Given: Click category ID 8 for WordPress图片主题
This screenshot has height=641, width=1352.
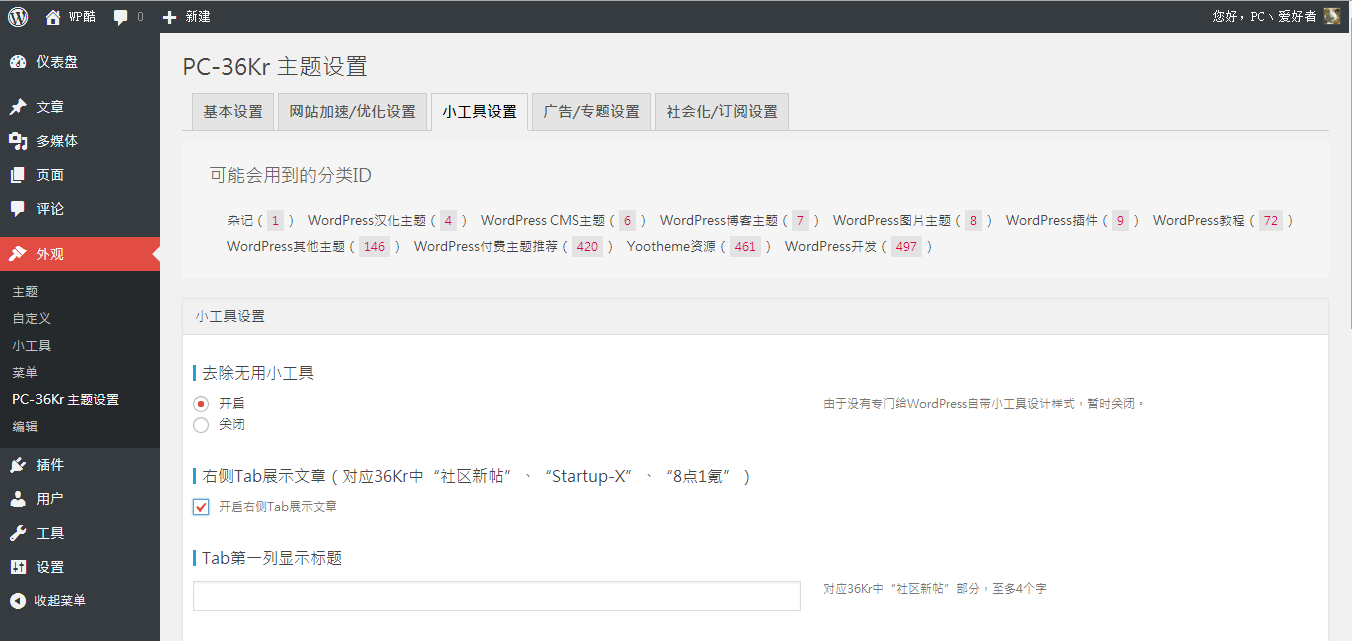Looking at the screenshot, I should pyautogui.click(x=974, y=221).
